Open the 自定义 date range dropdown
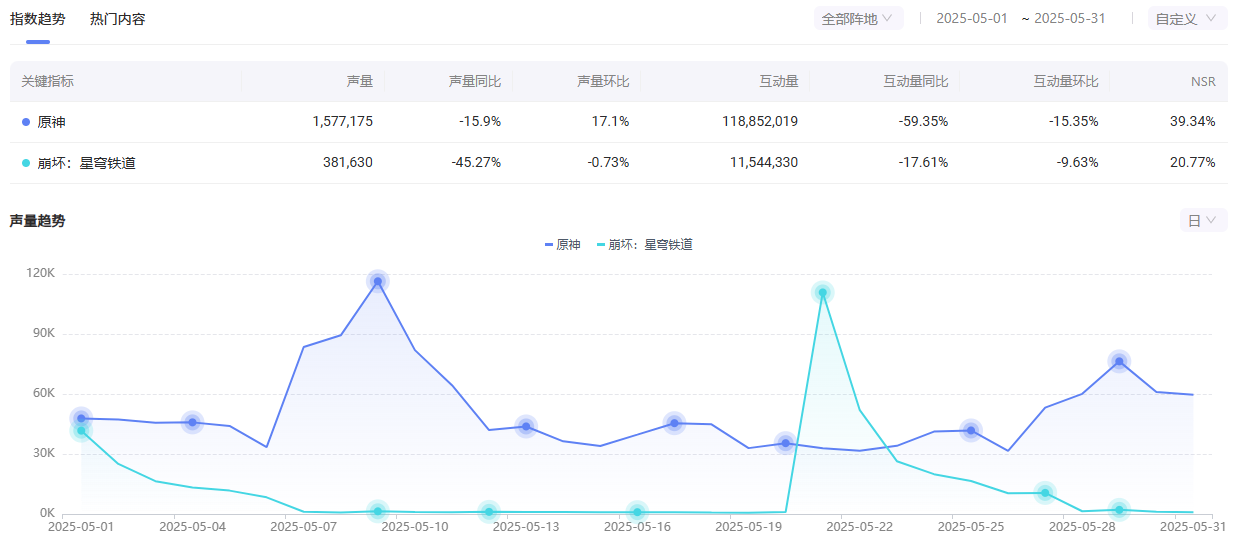The height and width of the screenshot is (548, 1240). [x=1187, y=18]
